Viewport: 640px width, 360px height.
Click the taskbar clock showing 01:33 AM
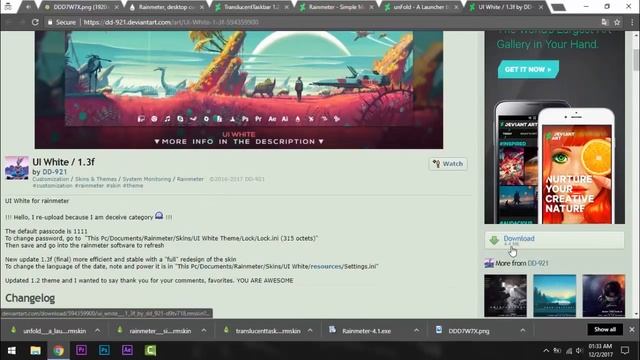click(x=600, y=351)
